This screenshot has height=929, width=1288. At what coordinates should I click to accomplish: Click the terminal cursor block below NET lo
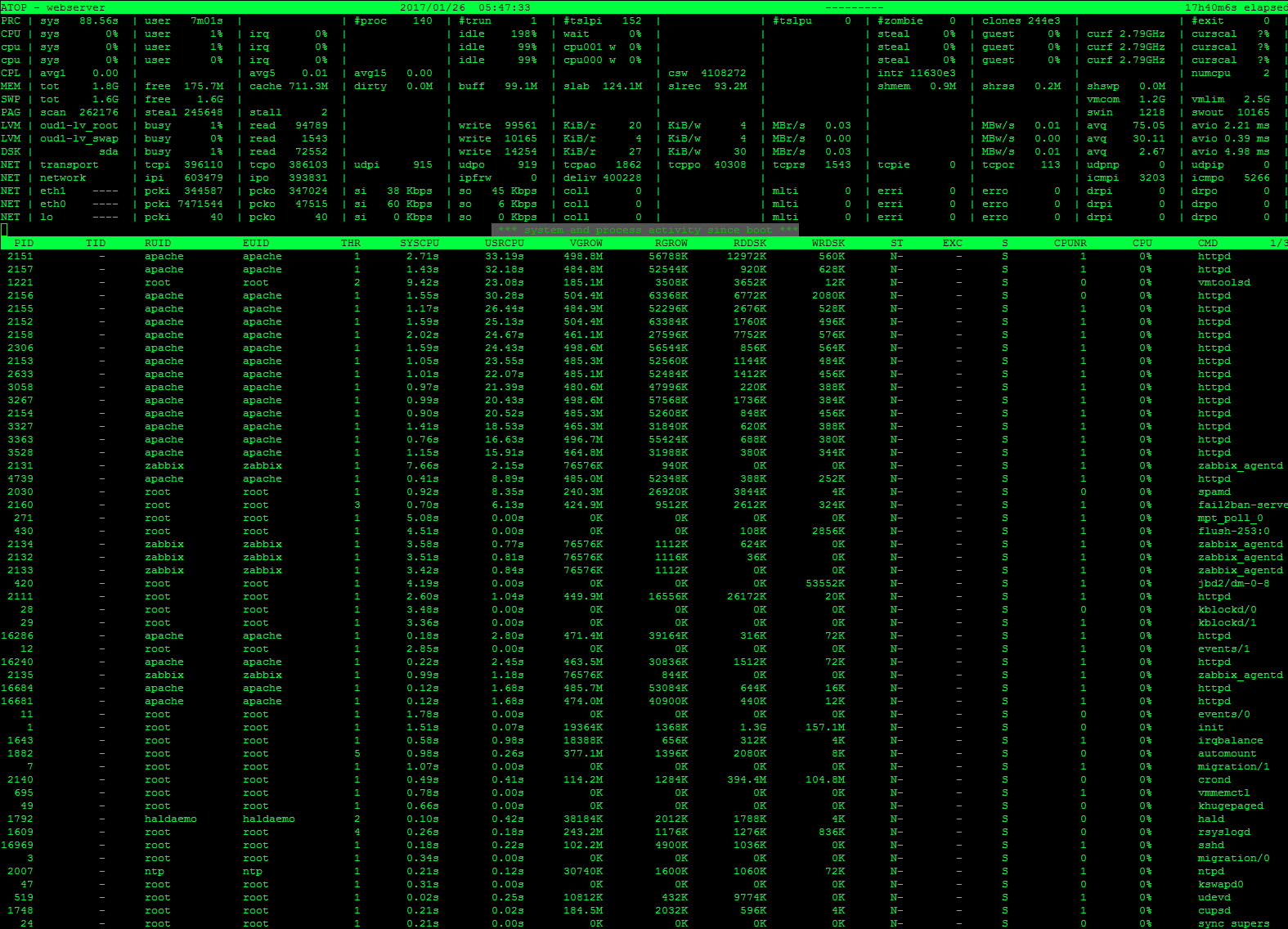4,230
